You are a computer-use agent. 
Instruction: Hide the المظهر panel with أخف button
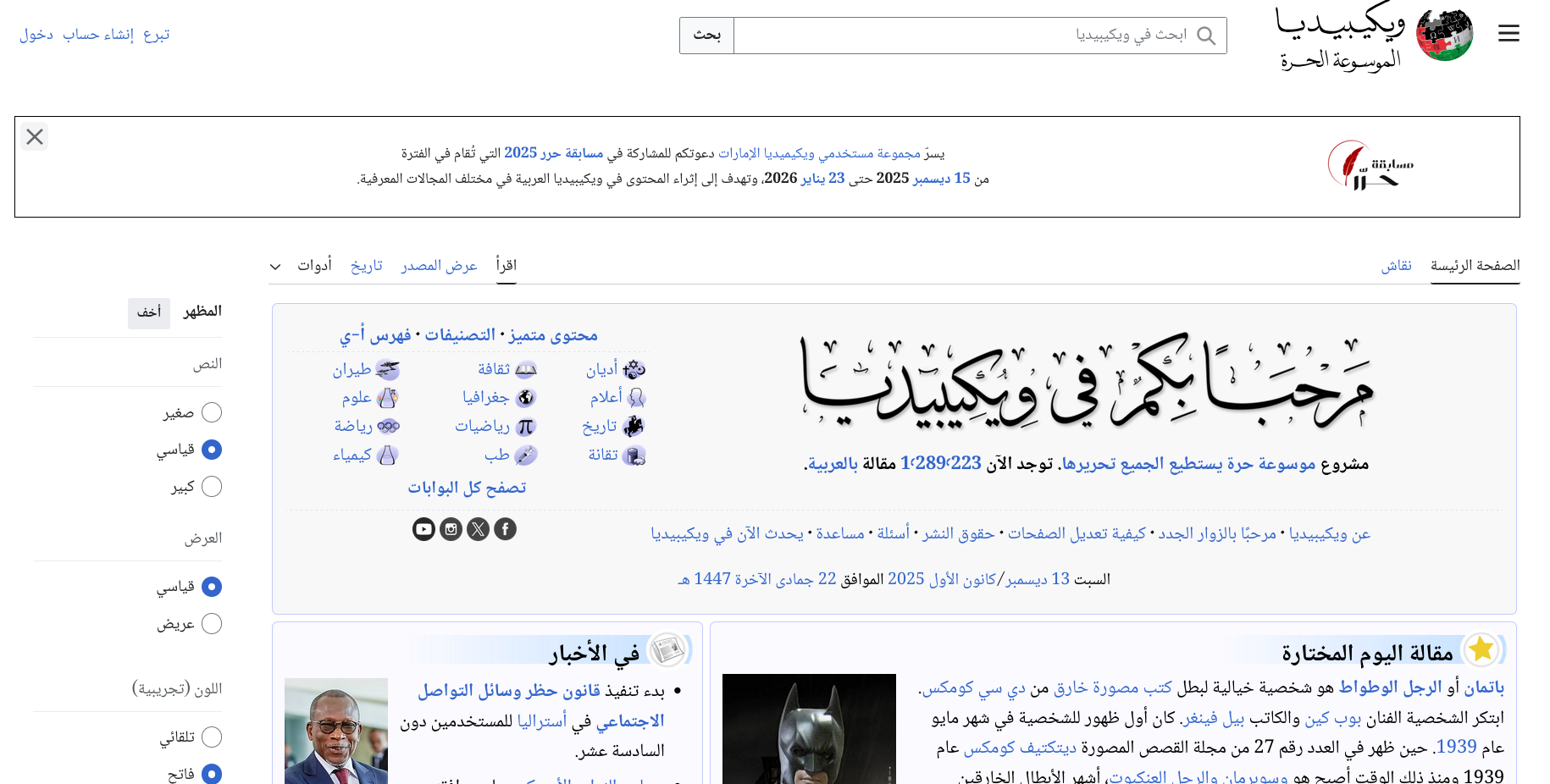[x=149, y=312]
